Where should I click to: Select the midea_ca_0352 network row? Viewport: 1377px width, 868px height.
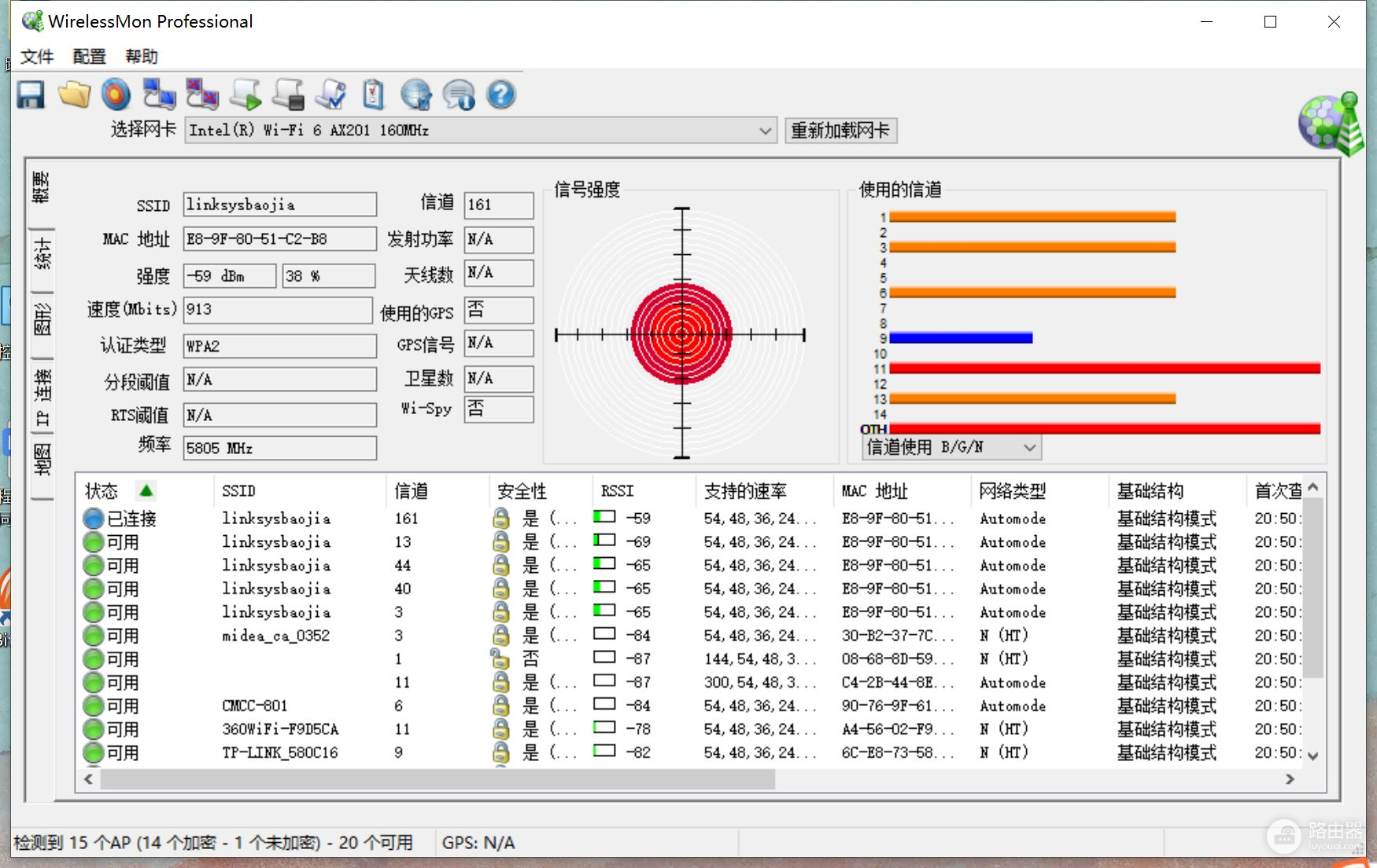point(692,635)
